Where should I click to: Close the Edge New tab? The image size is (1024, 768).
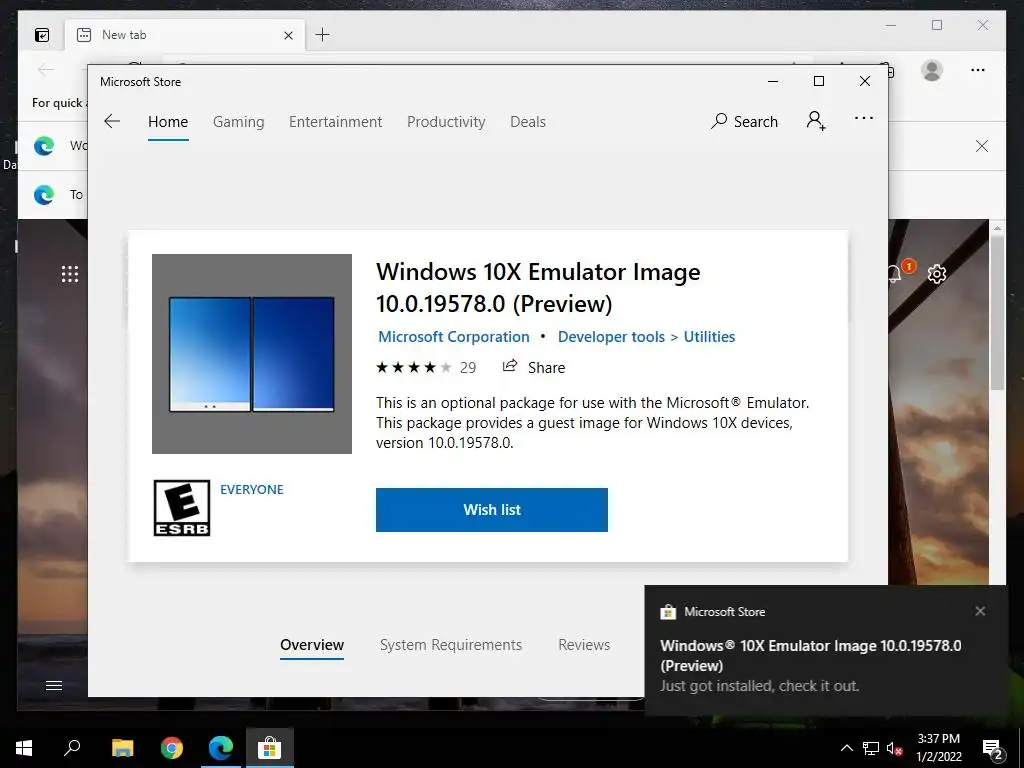288,35
